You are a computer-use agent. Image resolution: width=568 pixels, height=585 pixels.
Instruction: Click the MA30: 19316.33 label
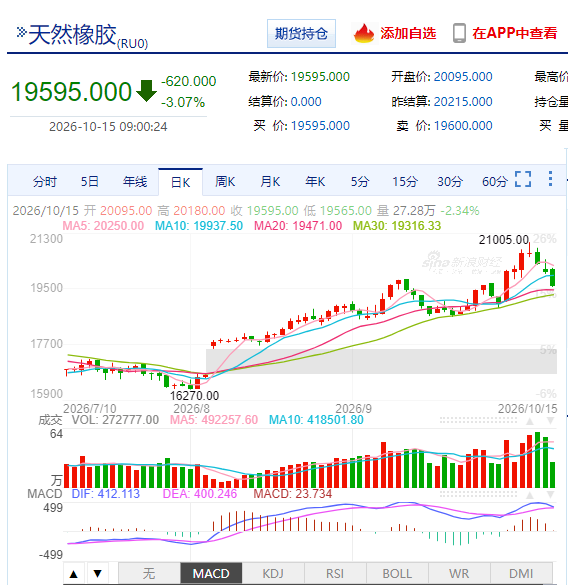click(x=397, y=226)
